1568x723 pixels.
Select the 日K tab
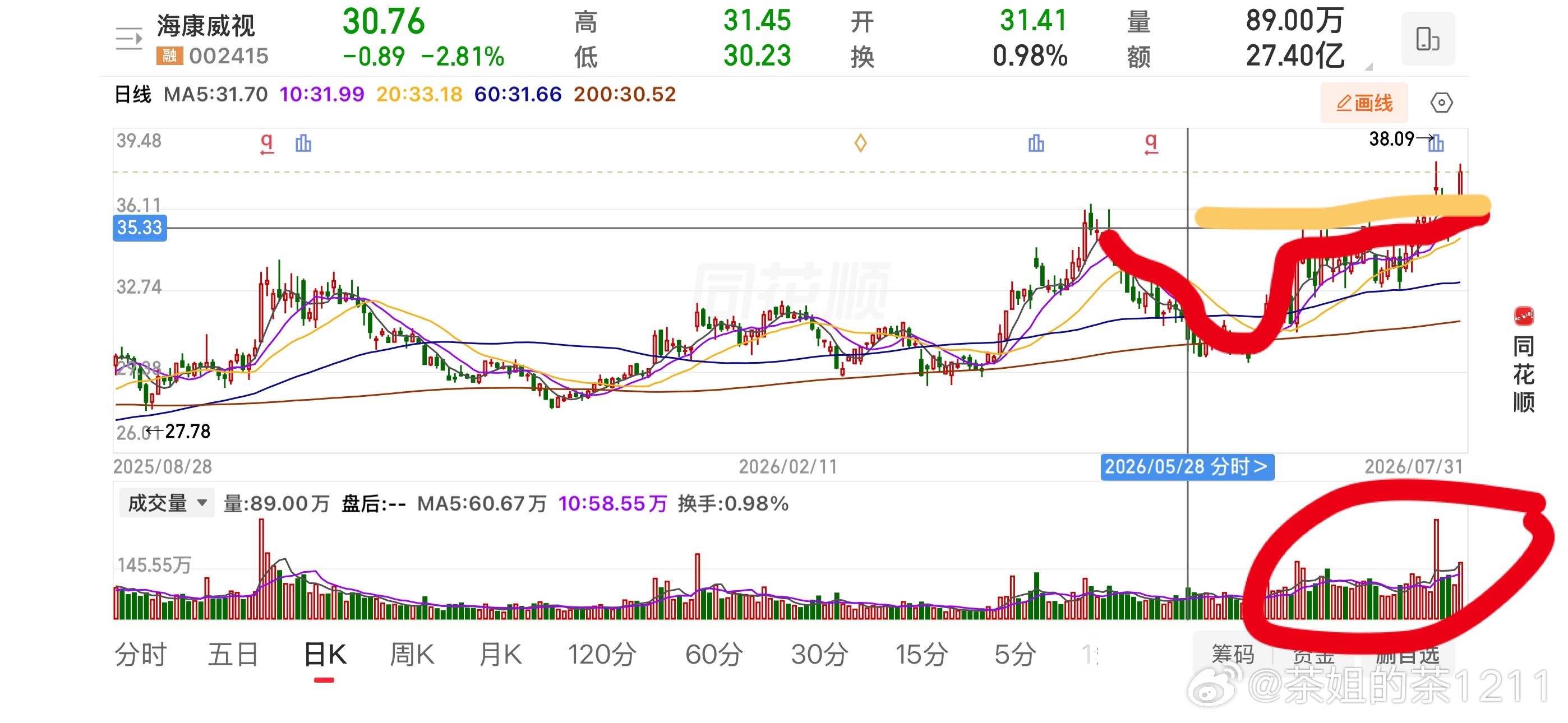325,655
